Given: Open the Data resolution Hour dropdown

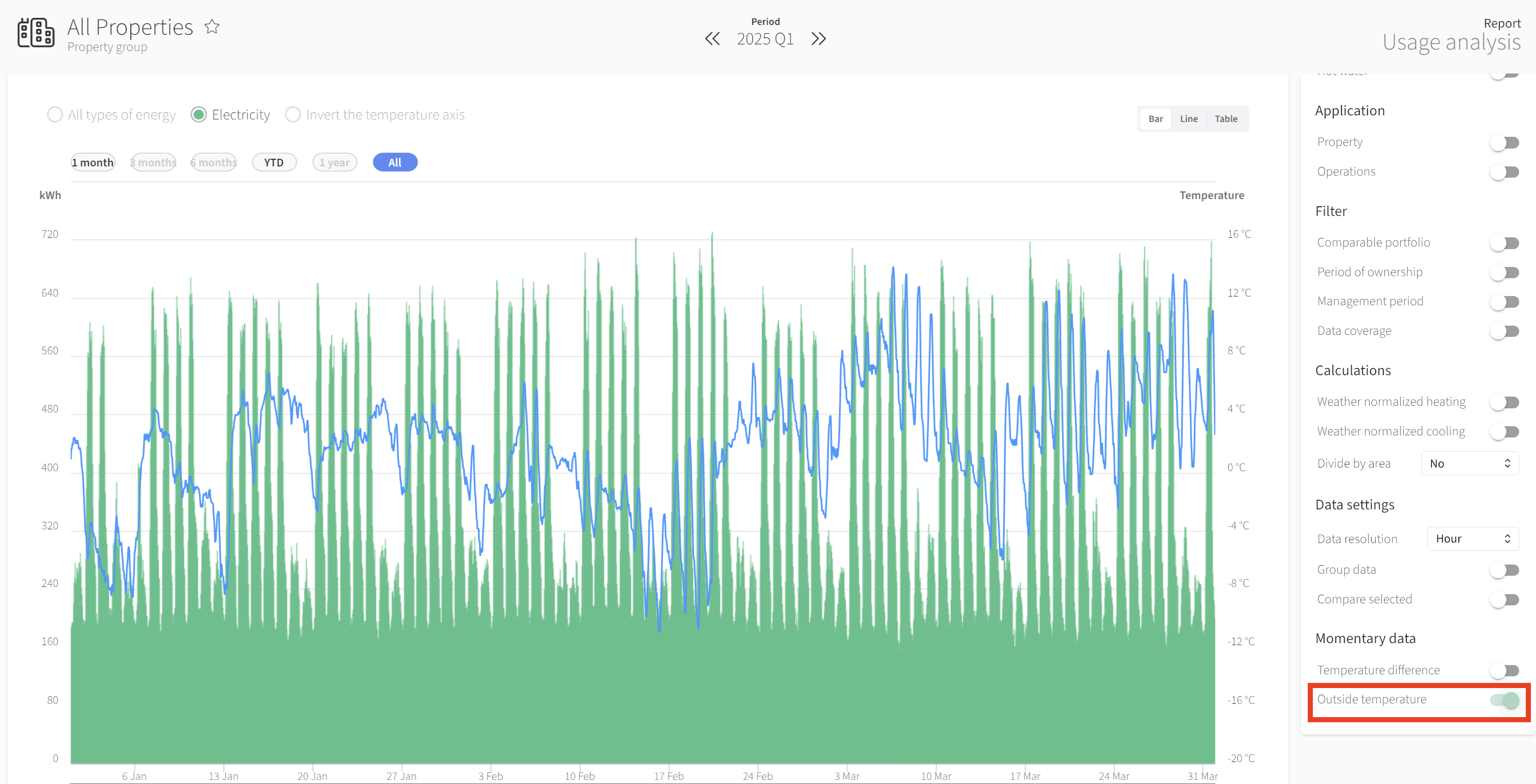Looking at the screenshot, I should pyautogui.click(x=1472, y=538).
